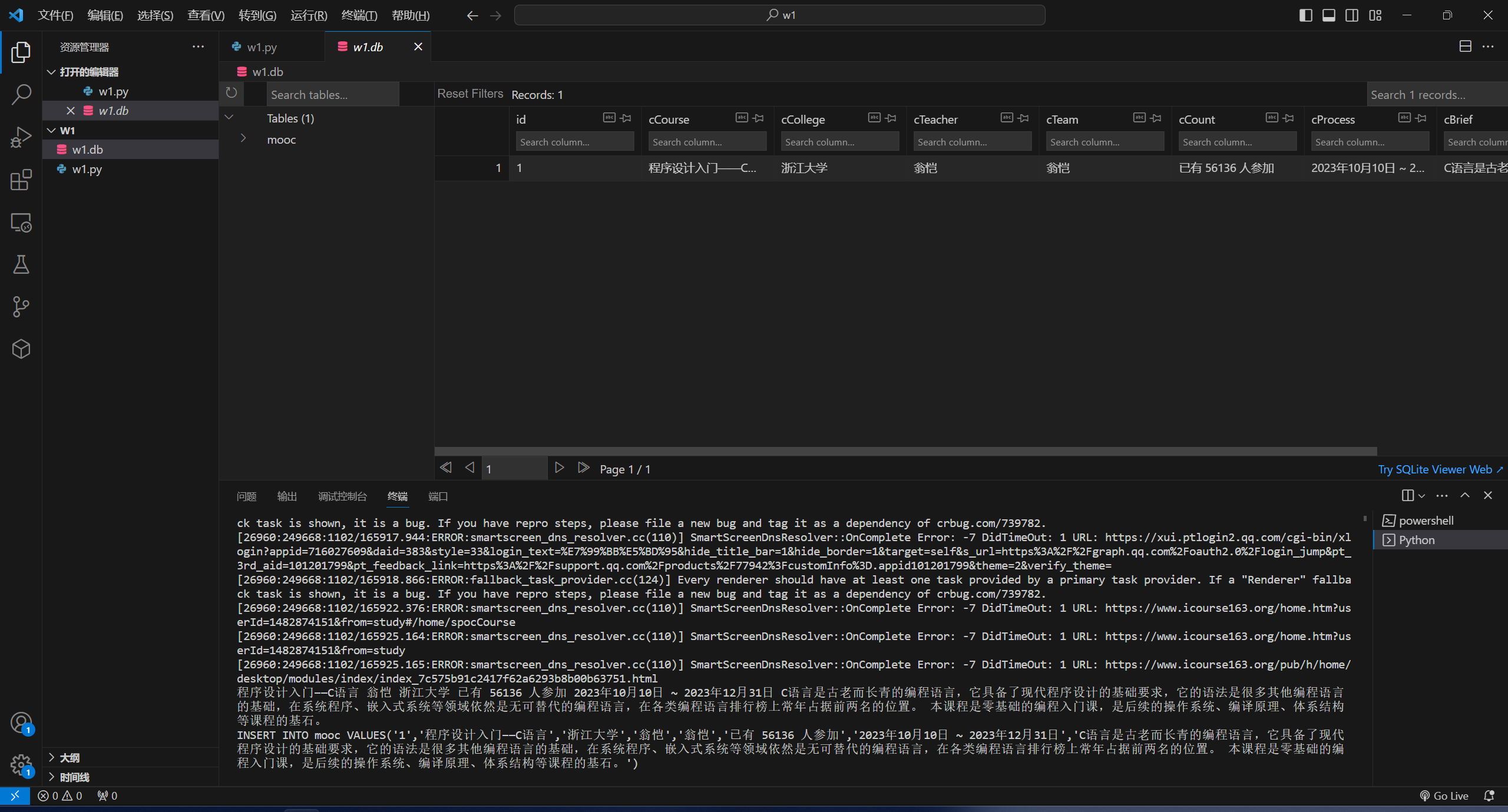Close the w1.db editor tab
The image size is (1508, 812).
click(418, 47)
